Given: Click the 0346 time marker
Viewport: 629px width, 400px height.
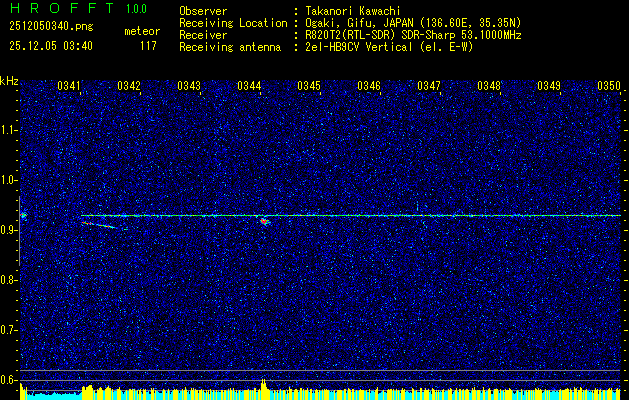Looking at the screenshot, I should (369, 86).
